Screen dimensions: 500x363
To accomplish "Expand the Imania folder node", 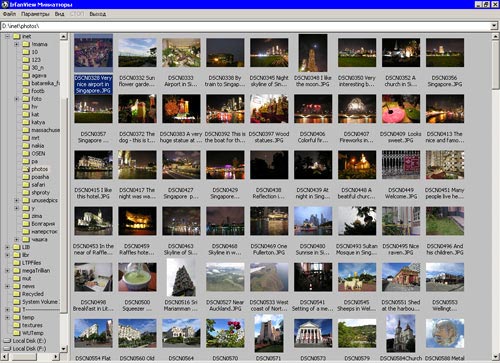I will coord(16,44).
